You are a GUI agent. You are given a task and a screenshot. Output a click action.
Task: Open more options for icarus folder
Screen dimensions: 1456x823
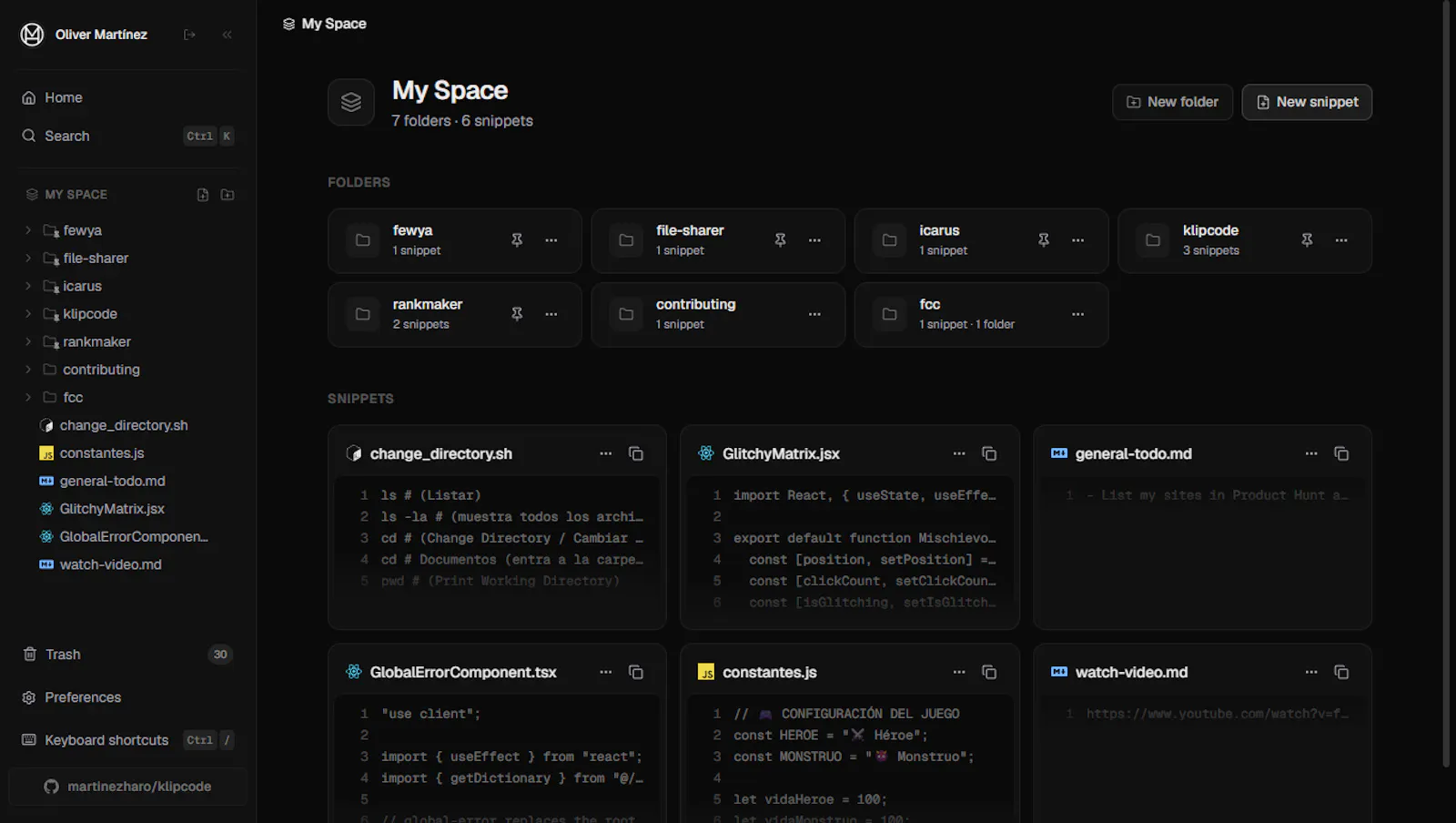pyautogui.click(x=1078, y=240)
